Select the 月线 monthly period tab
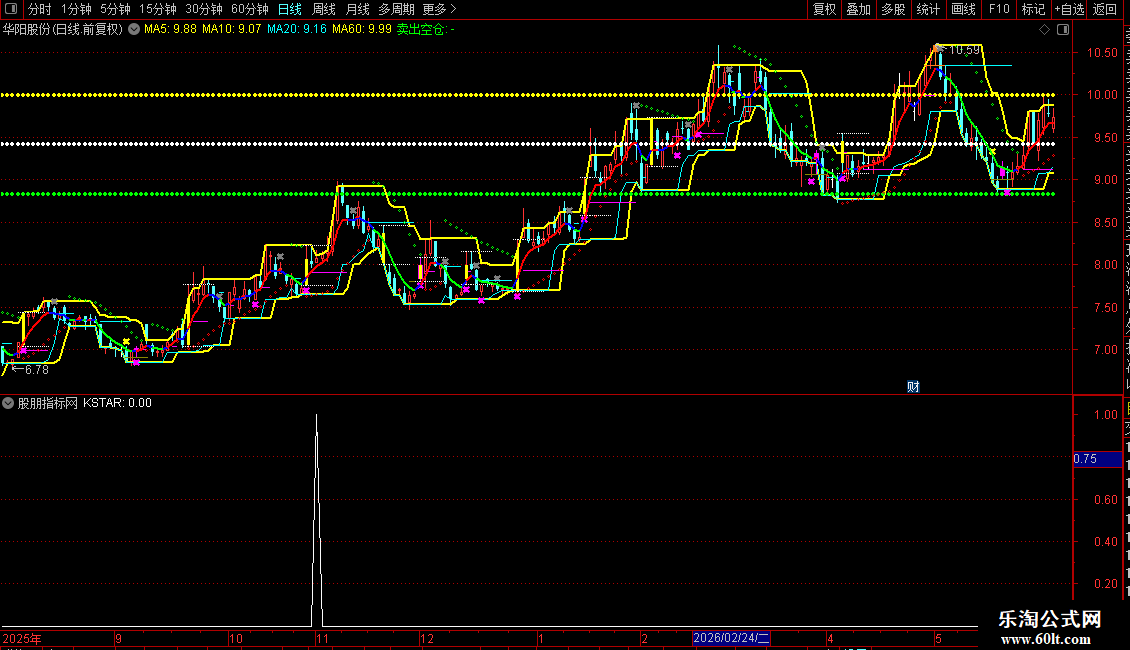Screen dimensions: 1130x650 357,9
